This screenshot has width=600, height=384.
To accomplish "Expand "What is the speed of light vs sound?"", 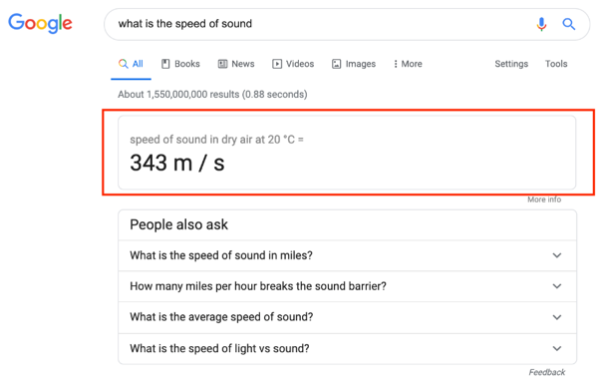I will click(x=347, y=349).
